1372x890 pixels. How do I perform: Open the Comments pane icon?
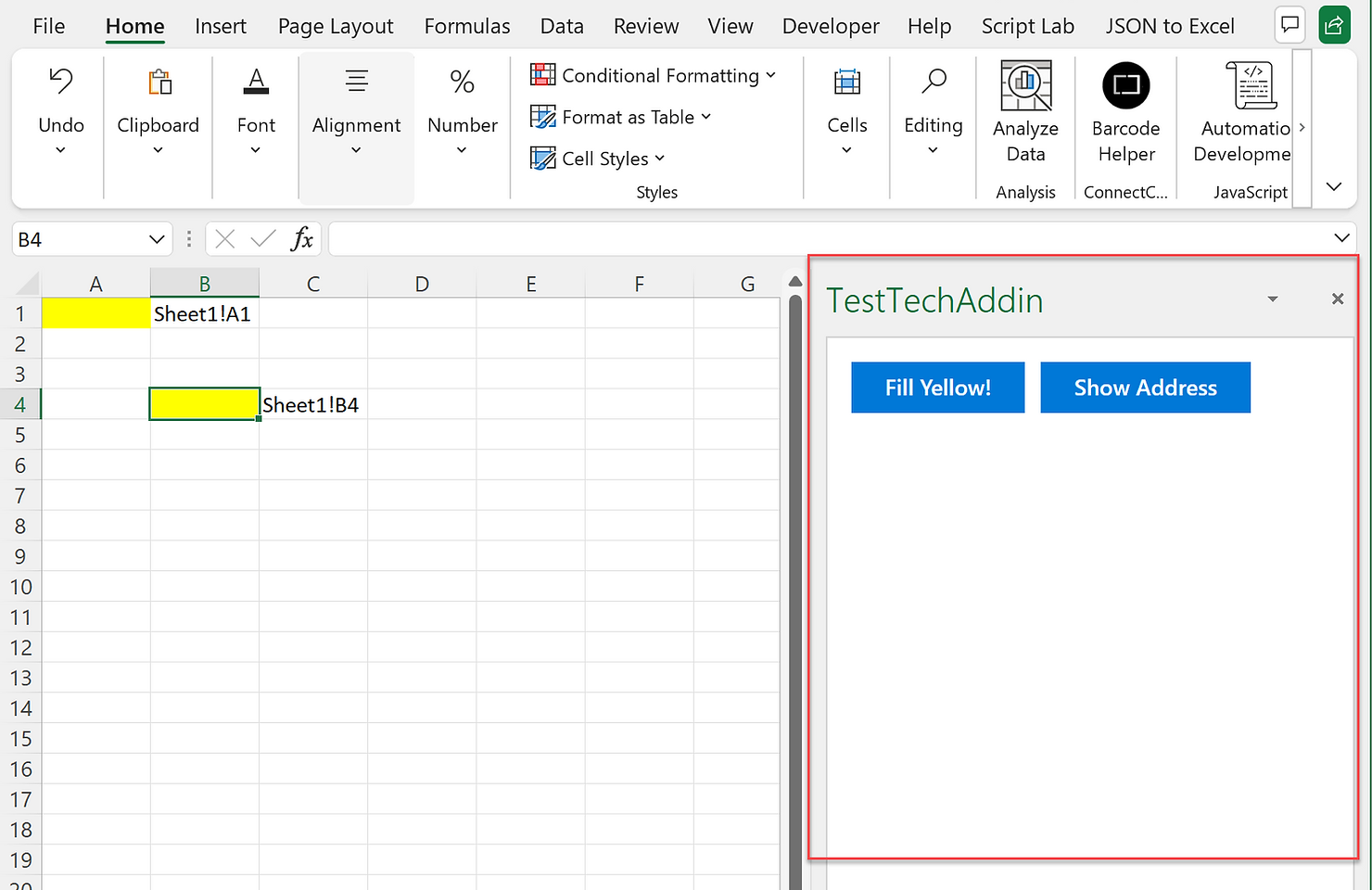coord(1289,25)
